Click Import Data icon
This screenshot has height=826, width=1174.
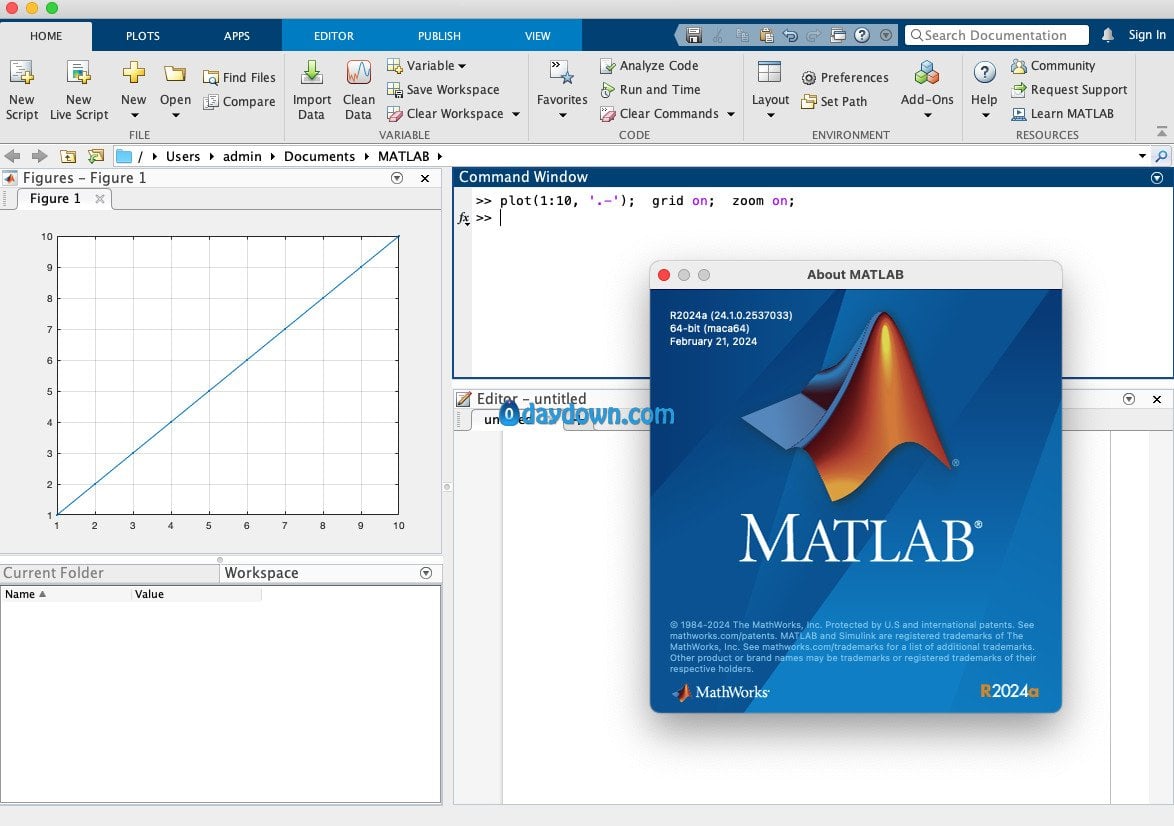click(x=311, y=91)
